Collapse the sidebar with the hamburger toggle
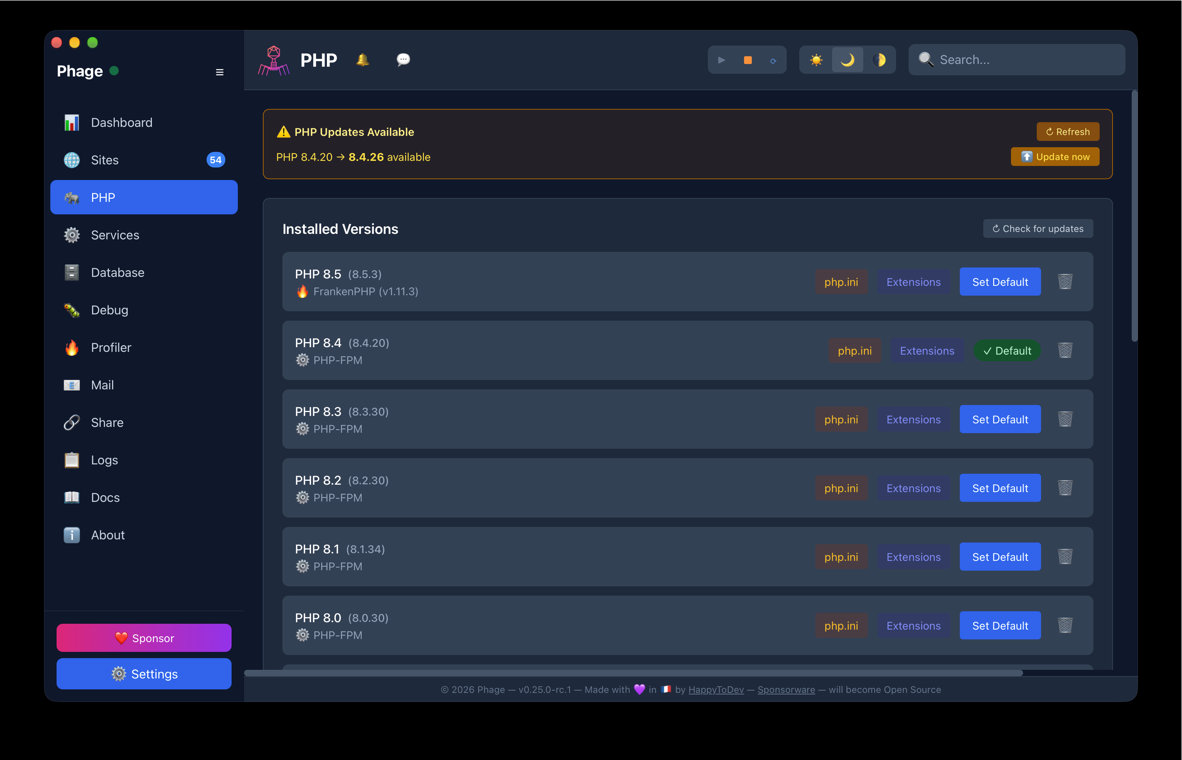The height and width of the screenshot is (760, 1182). coord(219,72)
